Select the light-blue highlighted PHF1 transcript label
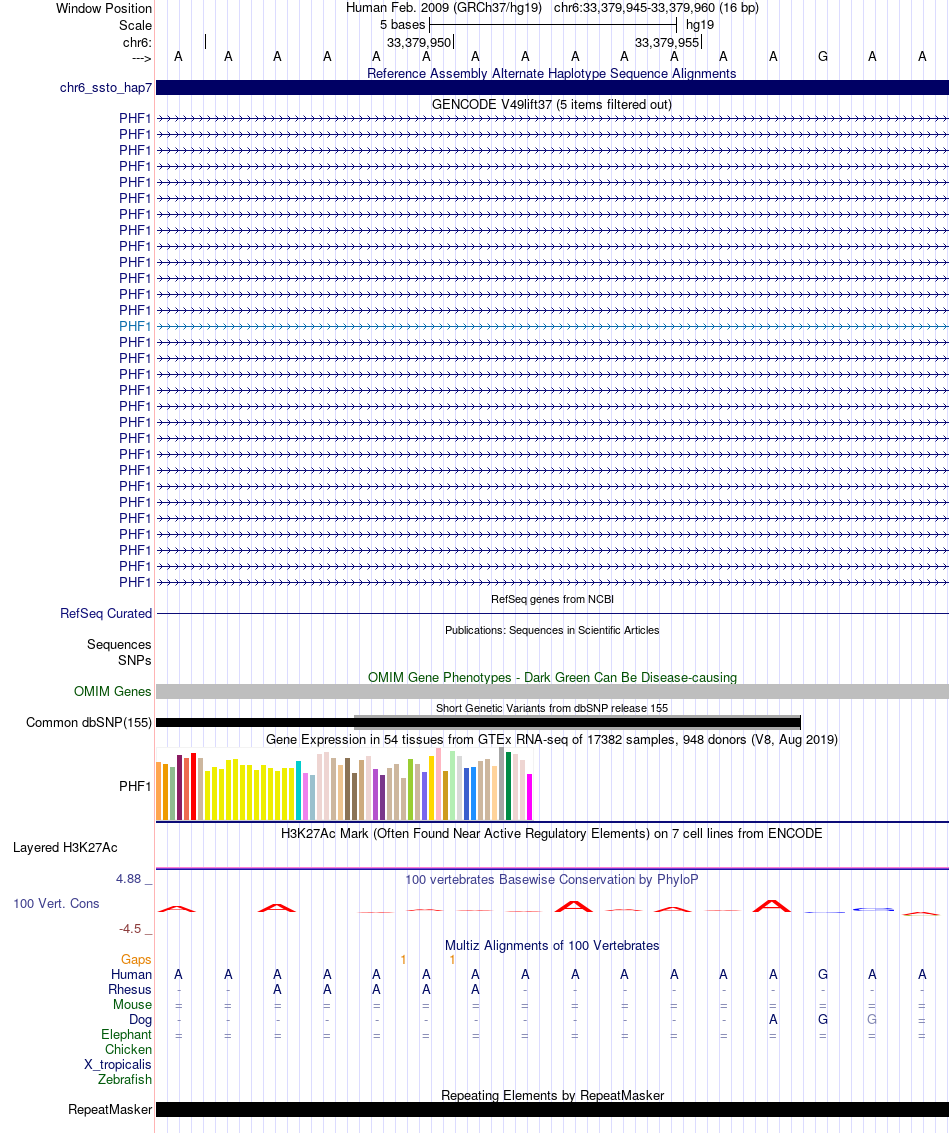The height and width of the screenshot is (1133, 950). click(x=135, y=327)
